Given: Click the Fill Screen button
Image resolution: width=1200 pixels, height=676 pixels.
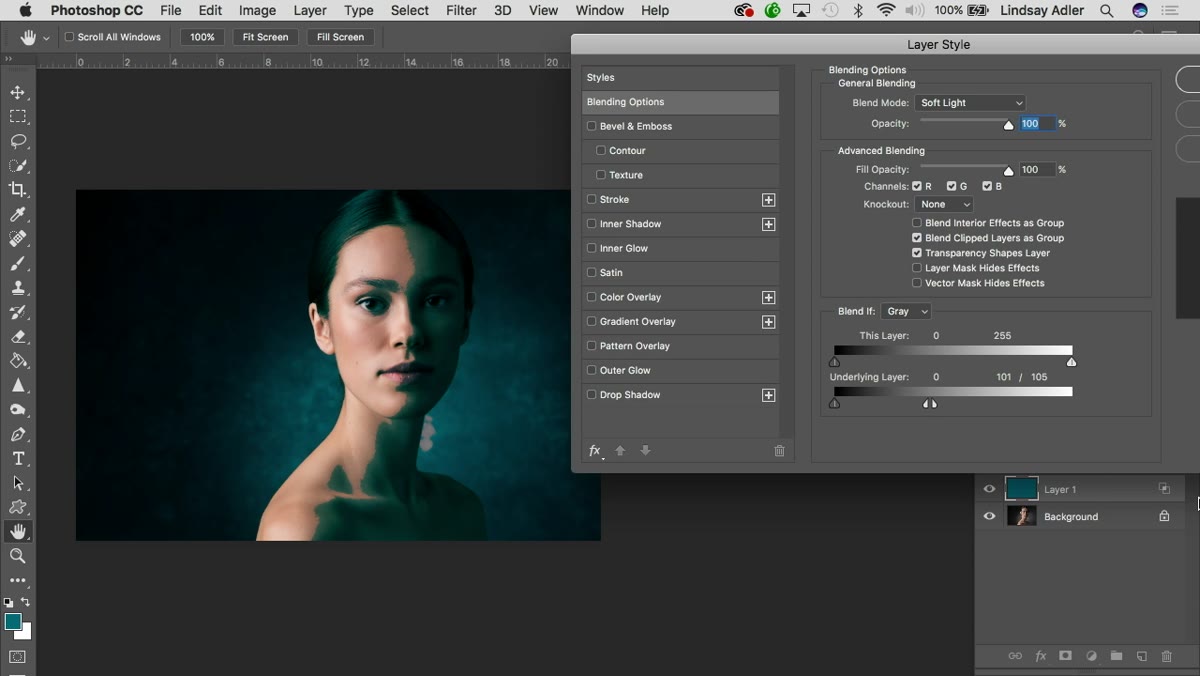Looking at the screenshot, I should coord(341,37).
